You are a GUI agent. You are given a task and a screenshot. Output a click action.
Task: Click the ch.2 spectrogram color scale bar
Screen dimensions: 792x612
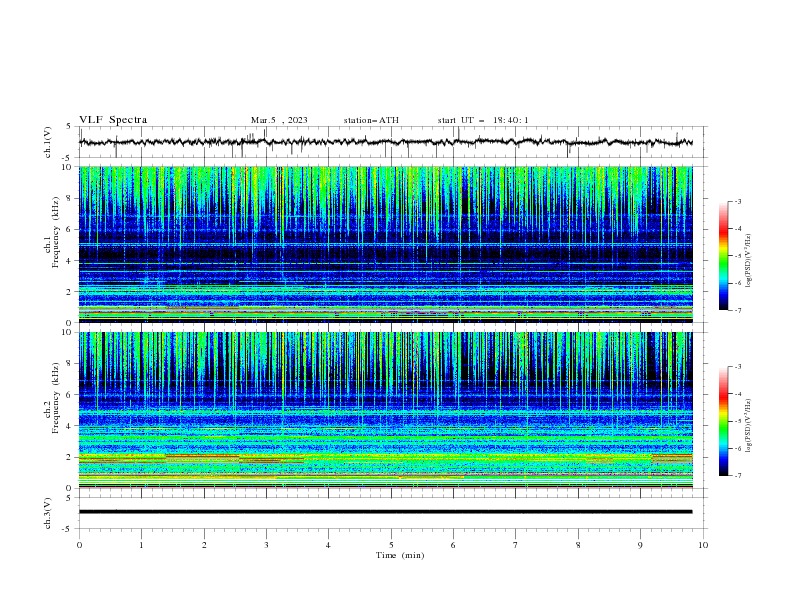pos(723,421)
